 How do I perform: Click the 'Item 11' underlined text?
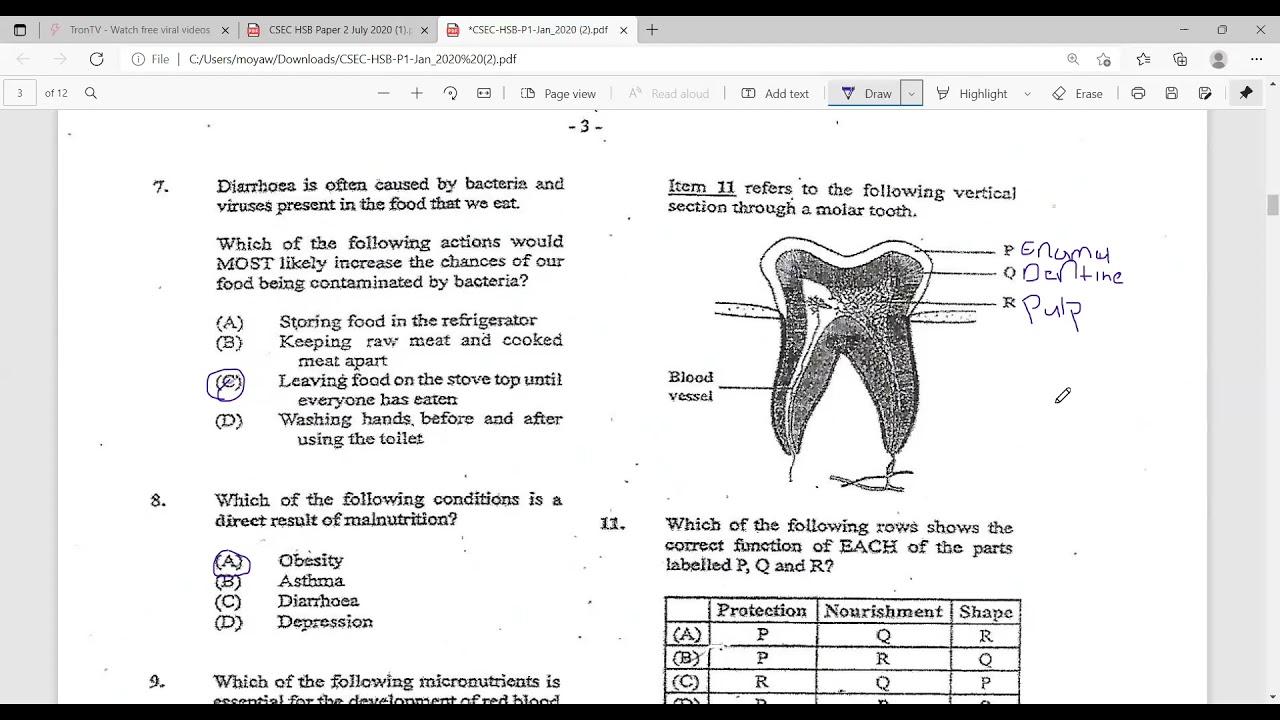point(701,188)
